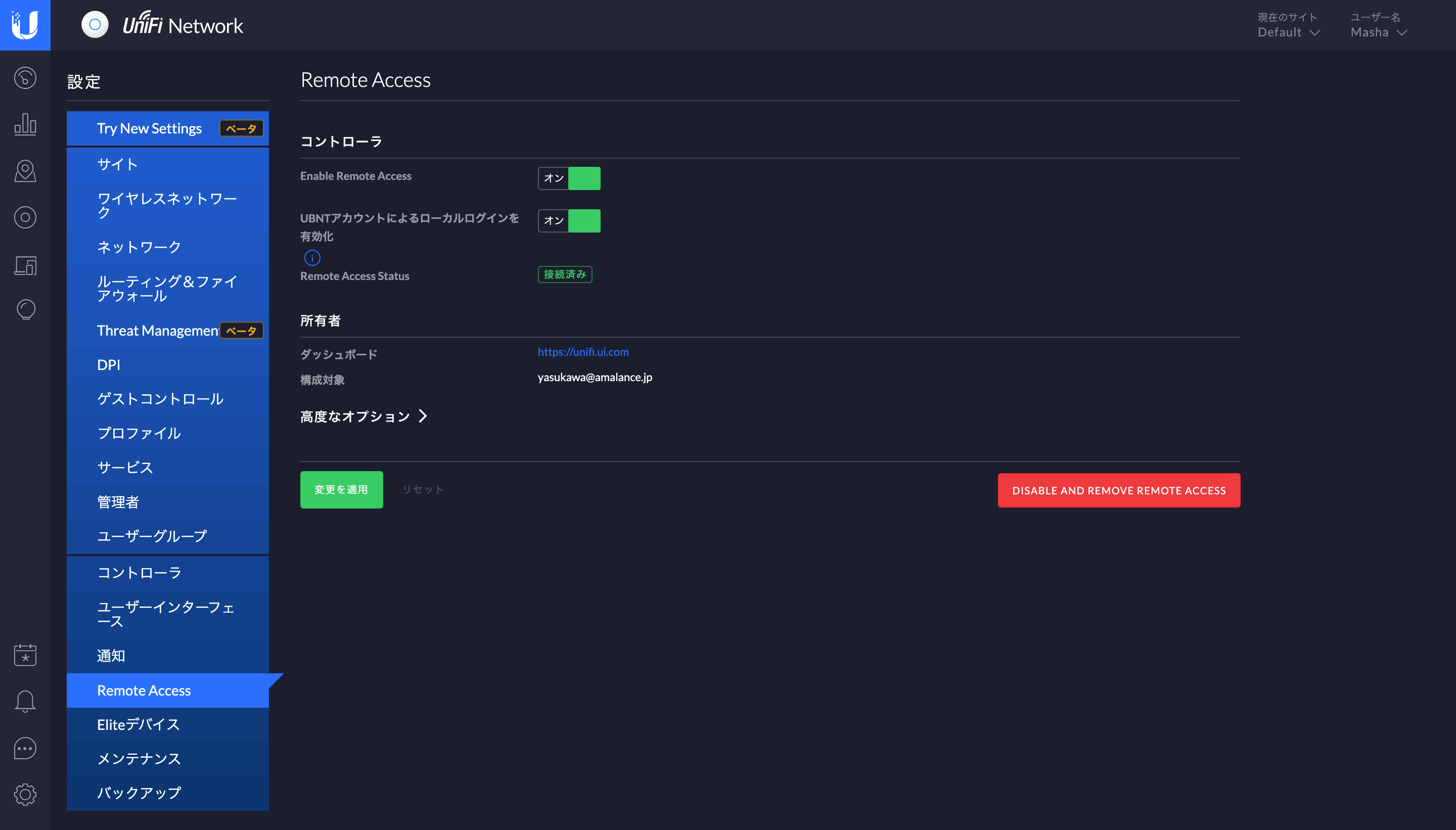Open メンテナンス settings section
1456x830 pixels.
click(x=168, y=759)
